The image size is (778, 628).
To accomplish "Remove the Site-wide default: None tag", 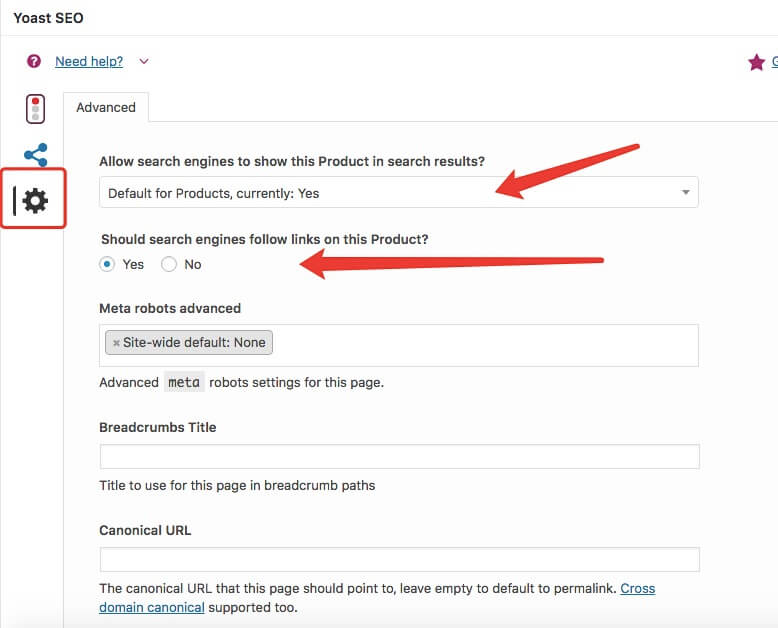I will 116,343.
